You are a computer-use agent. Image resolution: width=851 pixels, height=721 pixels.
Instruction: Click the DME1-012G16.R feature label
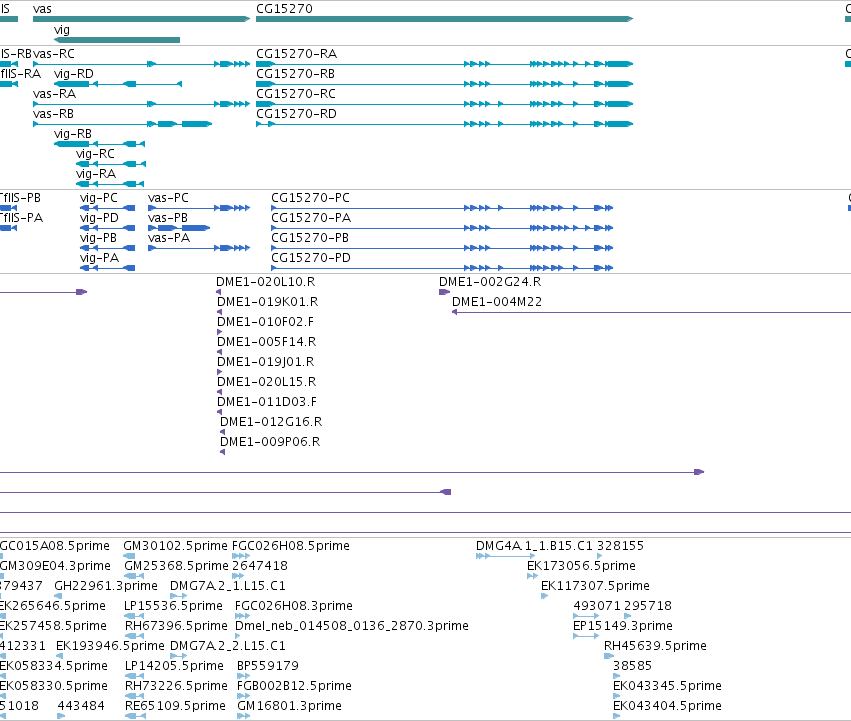271,422
